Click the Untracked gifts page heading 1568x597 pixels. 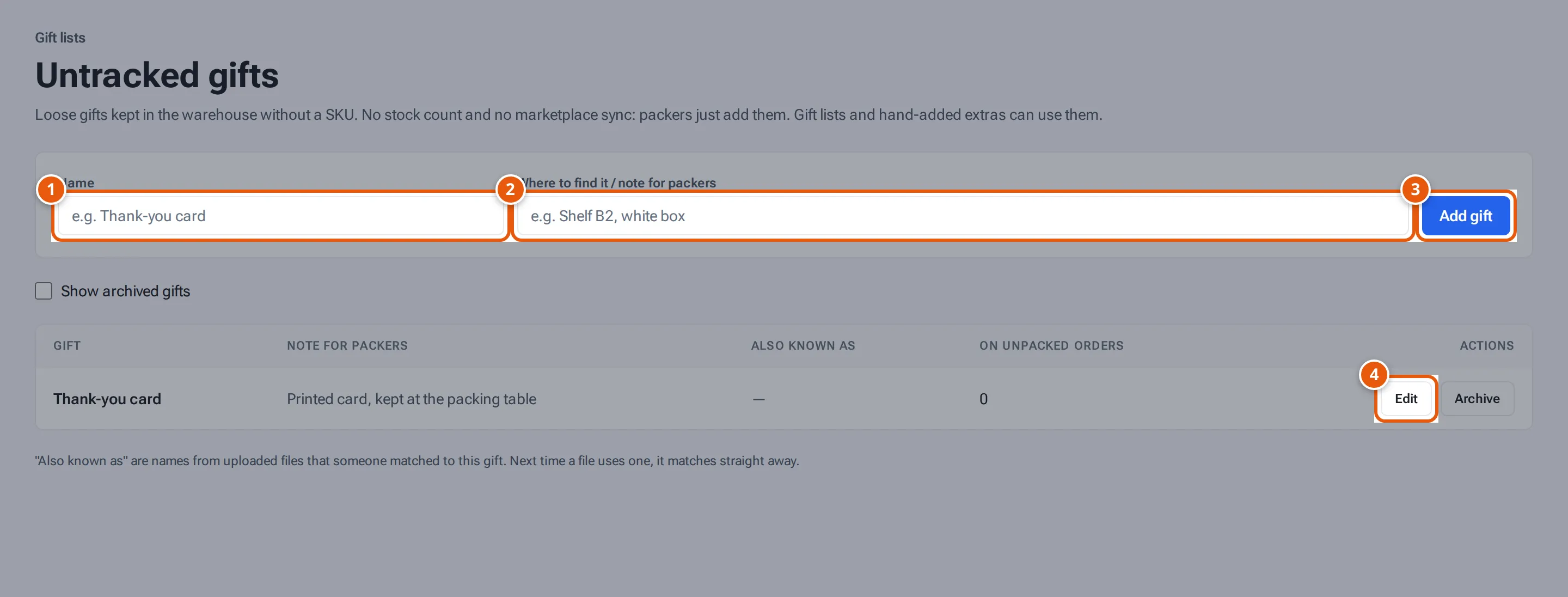[x=156, y=75]
